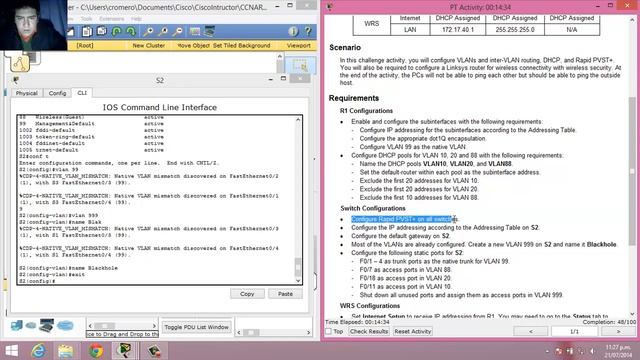Image resolution: width=640 pixels, height=360 pixels.
Task: Click Viewport on the yellow bar
Action: (x=298, y=45)
